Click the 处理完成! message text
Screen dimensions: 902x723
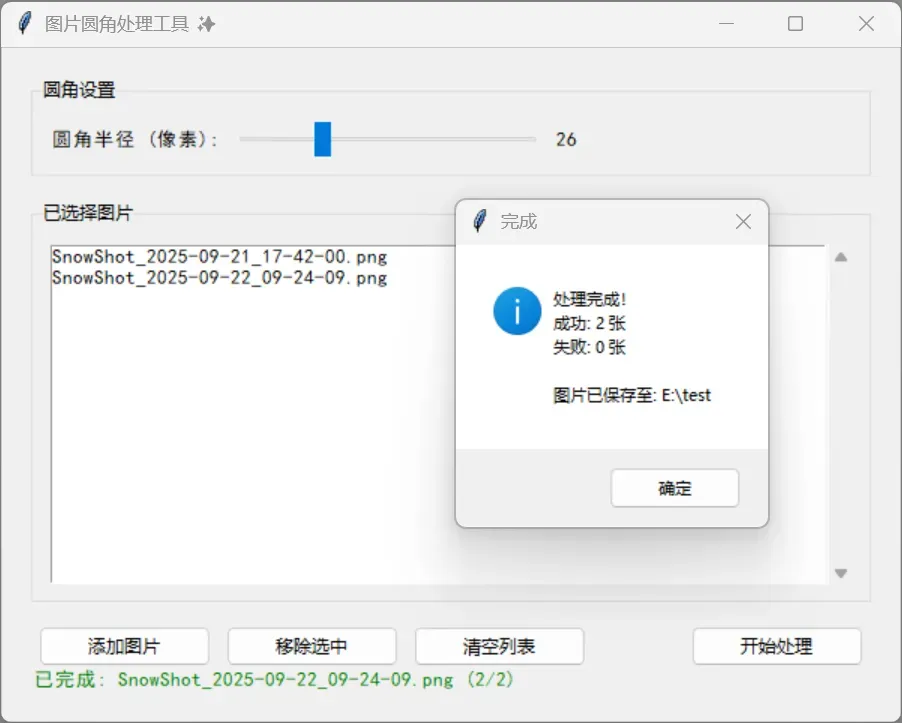coord(590,299)
